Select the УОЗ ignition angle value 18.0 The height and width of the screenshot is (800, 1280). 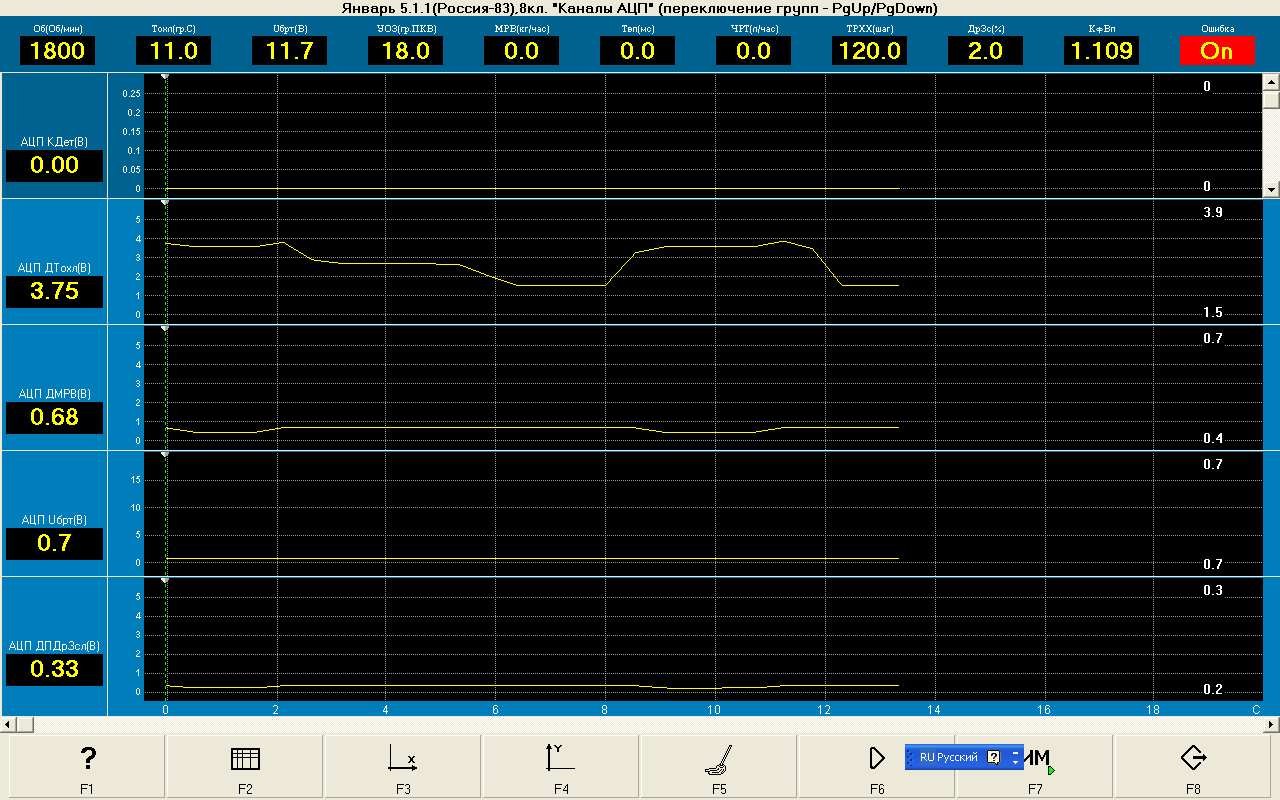pyautogui.click(x=406, y=51)
